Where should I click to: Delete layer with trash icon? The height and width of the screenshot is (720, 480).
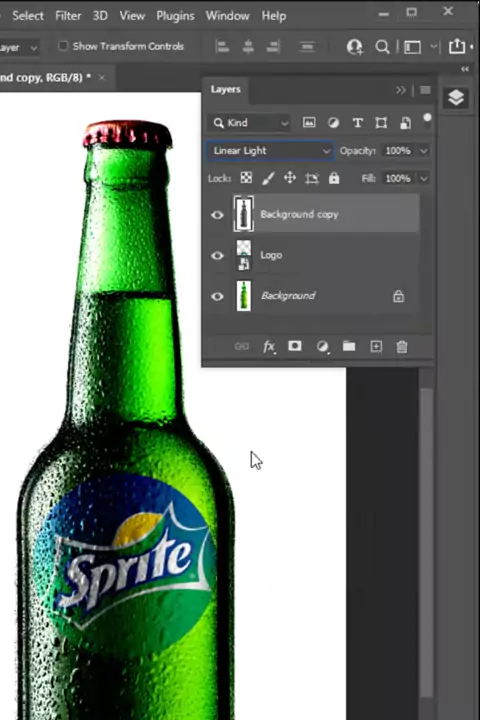coord(402,346)
